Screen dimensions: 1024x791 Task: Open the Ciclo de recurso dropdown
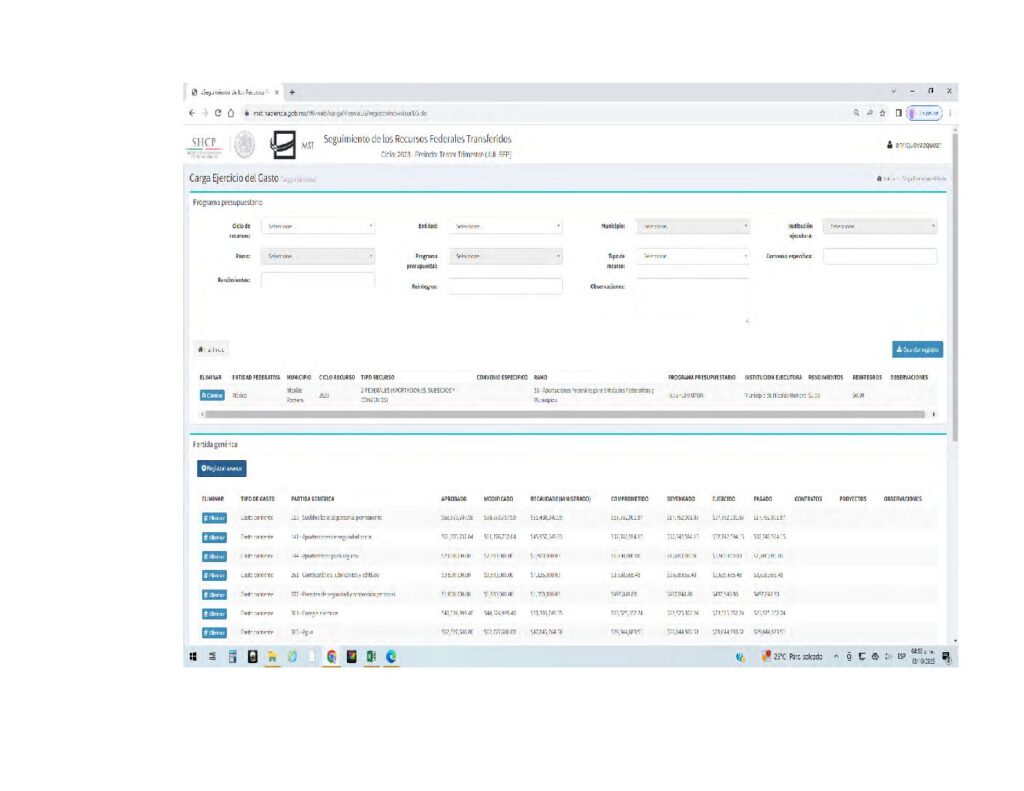(x=318, y=226)
